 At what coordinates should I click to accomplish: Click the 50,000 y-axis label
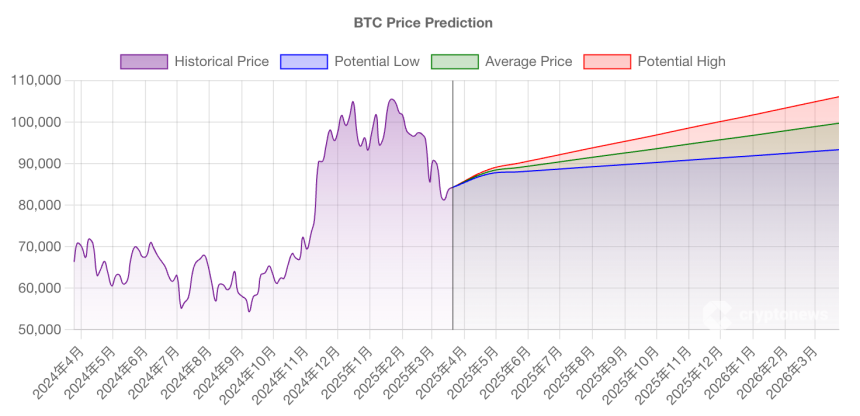(x=40, y=329)
